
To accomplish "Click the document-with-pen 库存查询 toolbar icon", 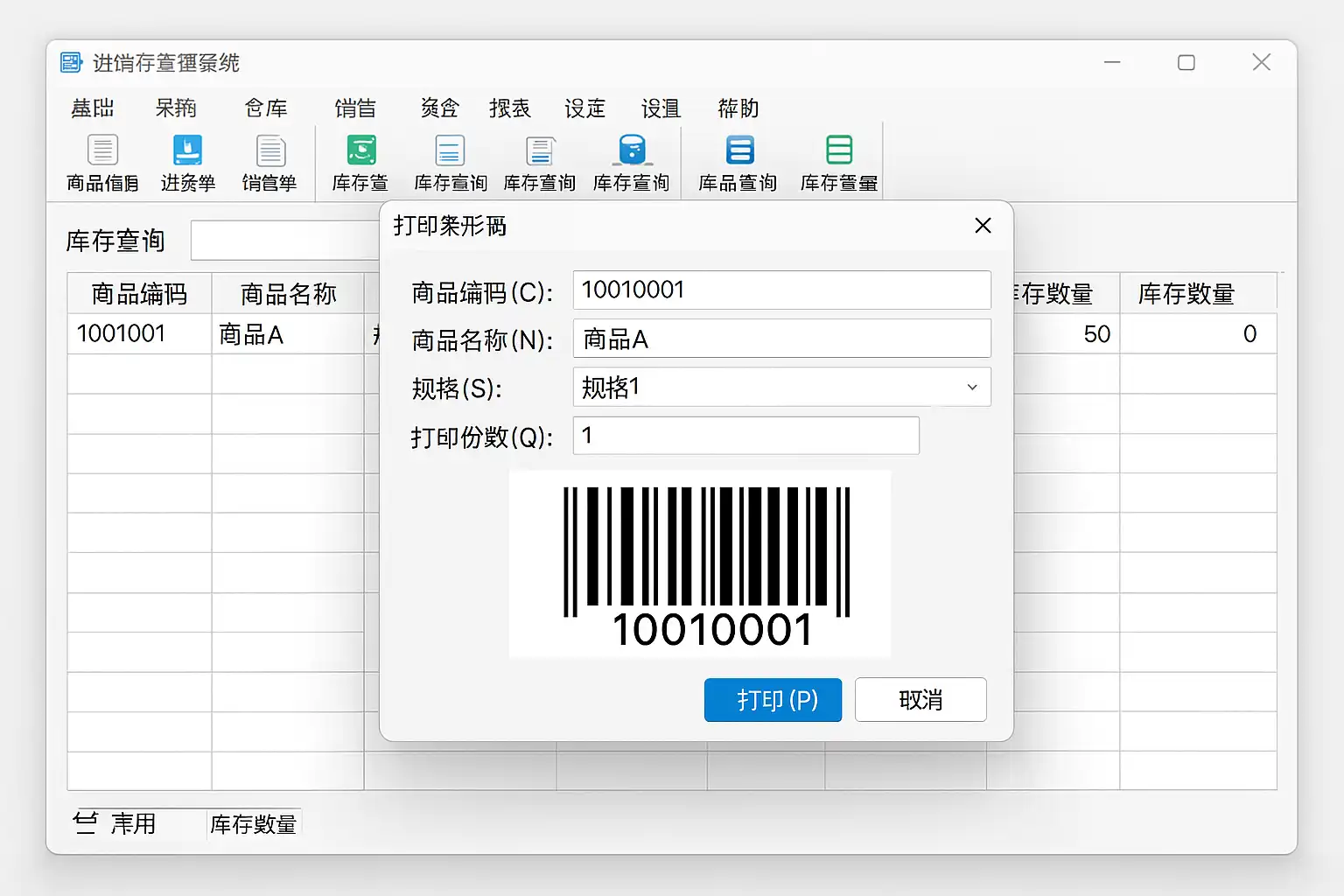I will coord(540,150).
